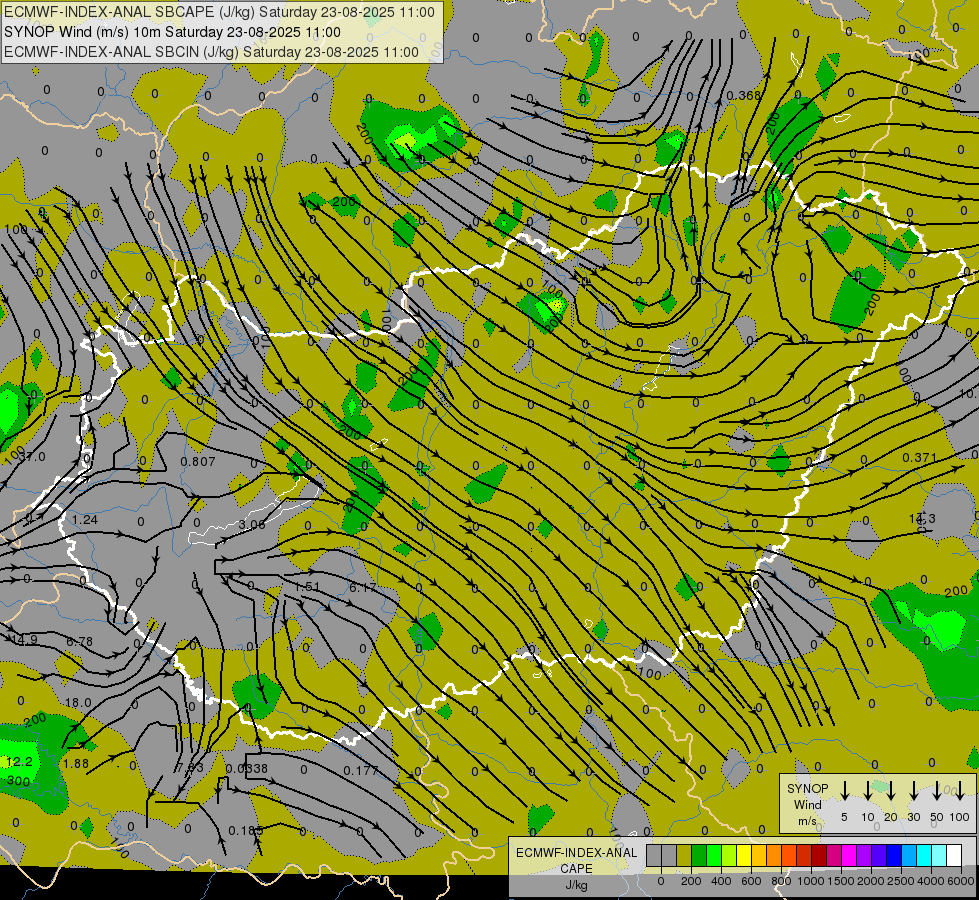Screen dimensions: 979x900
Task: Click the 'SYNOP' label in the wind legend
Action: click(807, 788)
